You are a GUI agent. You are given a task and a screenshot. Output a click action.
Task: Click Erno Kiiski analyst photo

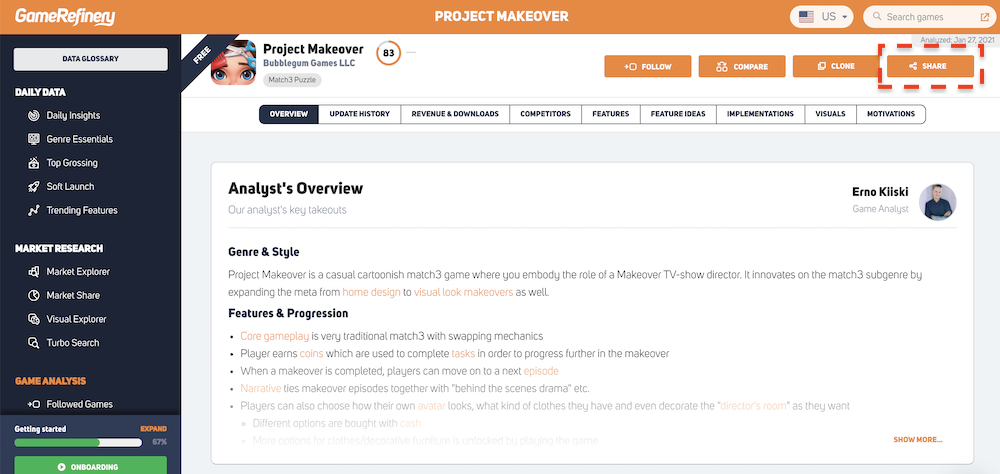pos(937,203)
